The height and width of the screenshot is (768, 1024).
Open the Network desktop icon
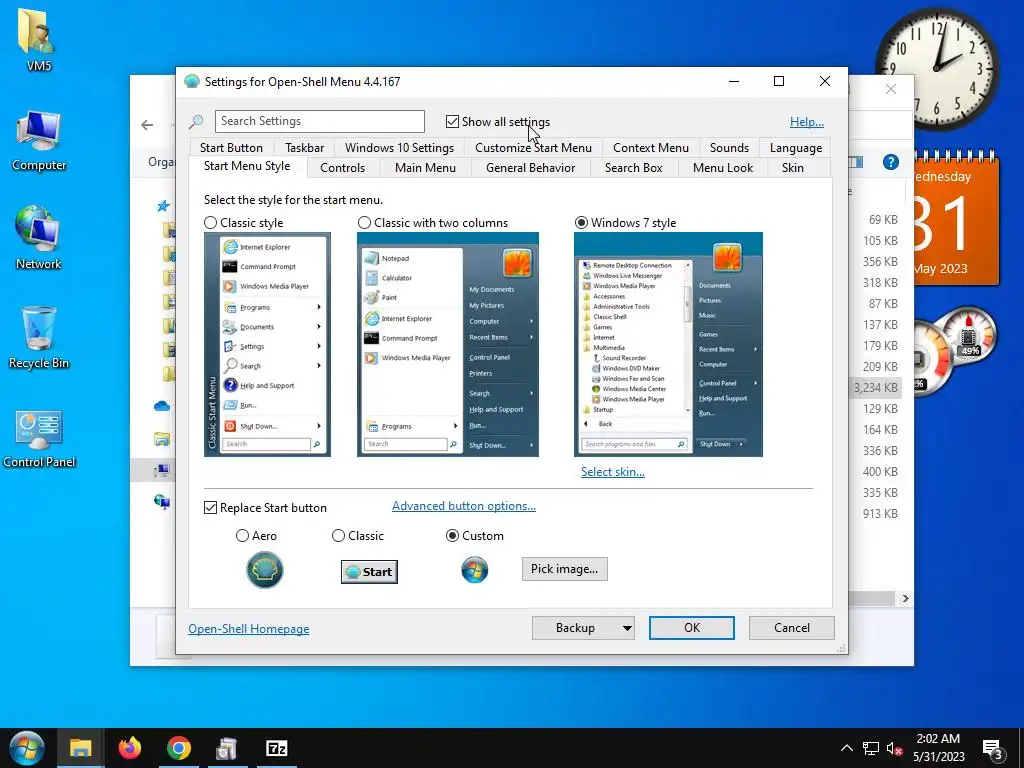coord(39,238)
